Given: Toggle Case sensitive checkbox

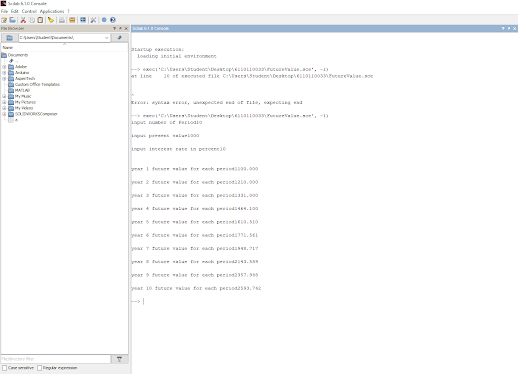Looking at the screenshot, I should (5, 368).
